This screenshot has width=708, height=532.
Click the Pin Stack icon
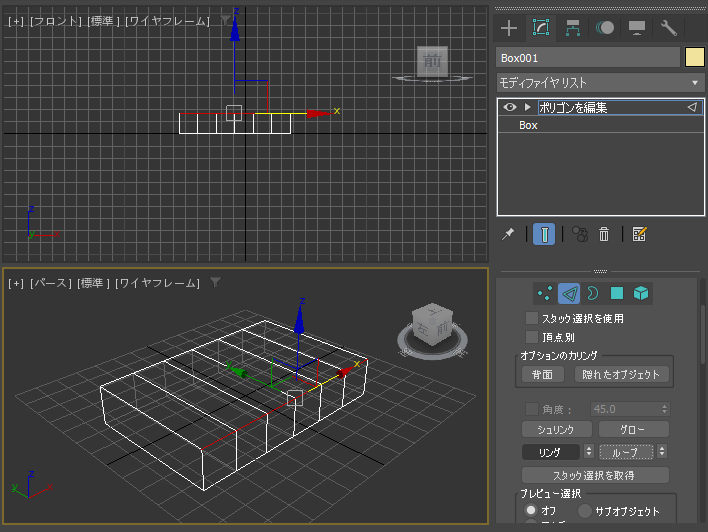(508, 234)
